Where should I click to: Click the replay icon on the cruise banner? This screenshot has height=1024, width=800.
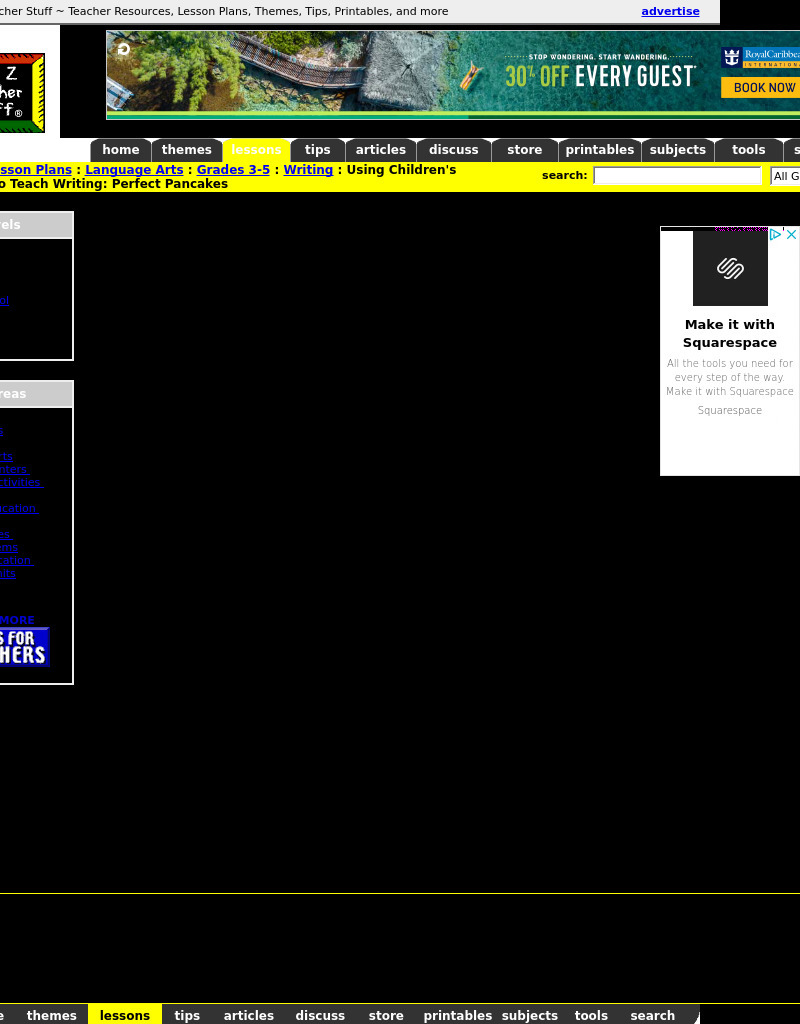[x=123, y=49]
